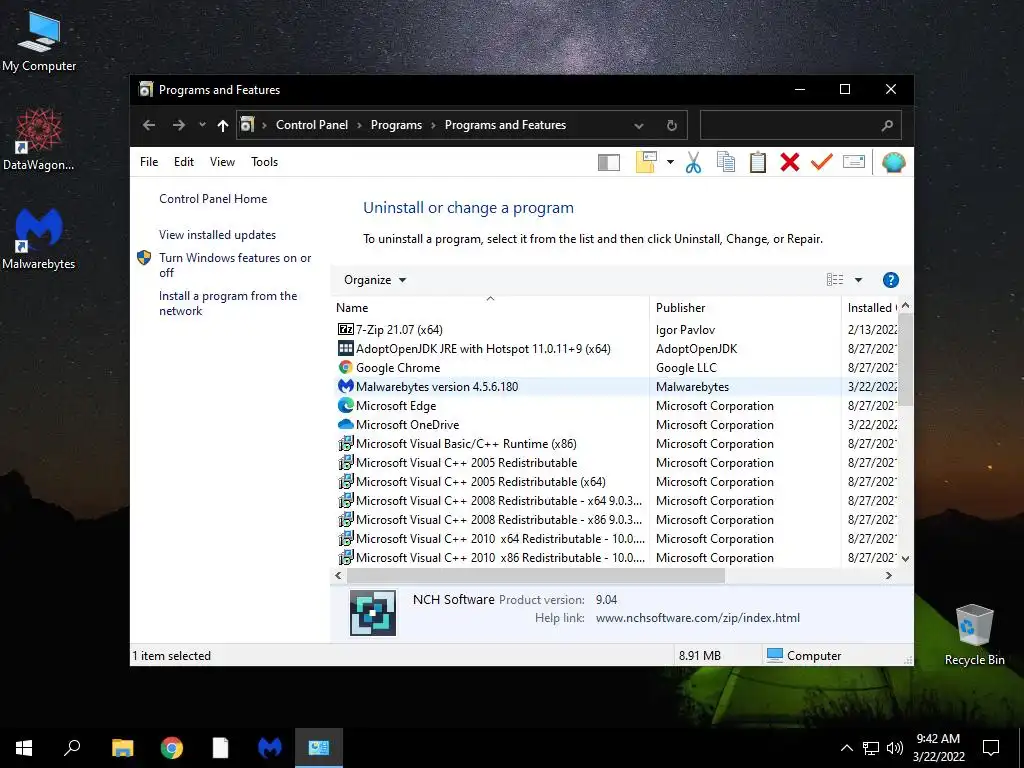Open the view options dropdown arrow
The image size is (1024, 768).
(x=858, y=280)
